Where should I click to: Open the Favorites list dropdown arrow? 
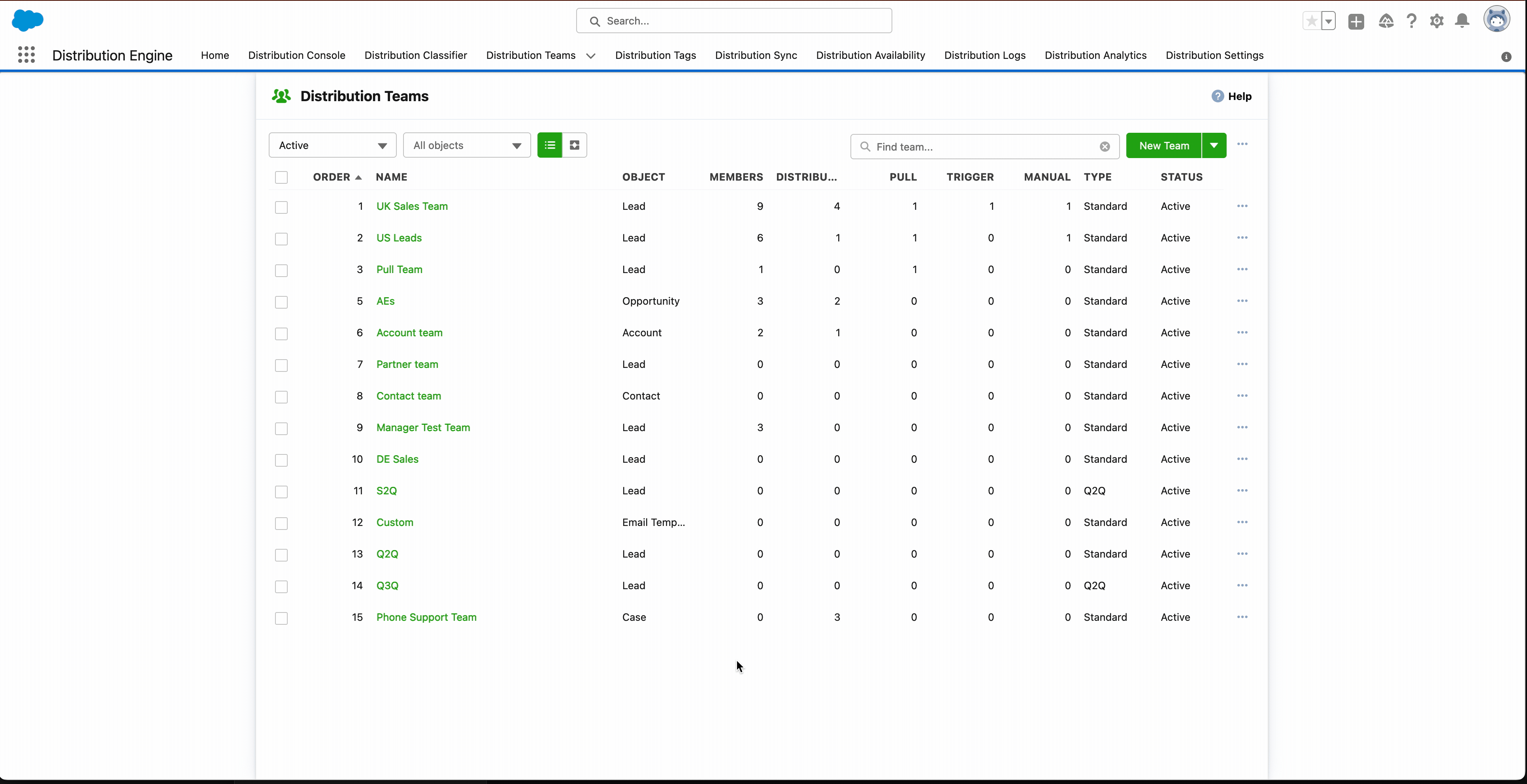coord(1329,21)
